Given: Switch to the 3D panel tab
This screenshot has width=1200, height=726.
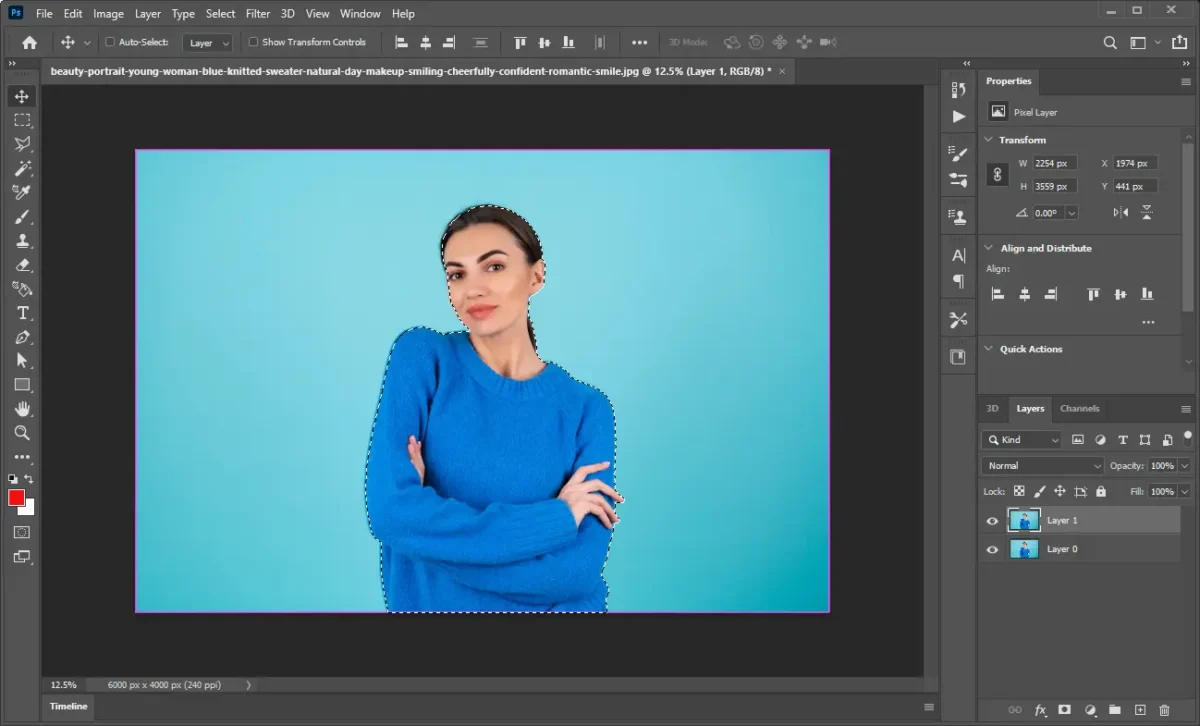Looking at the screenshot, I should (992, 408).
